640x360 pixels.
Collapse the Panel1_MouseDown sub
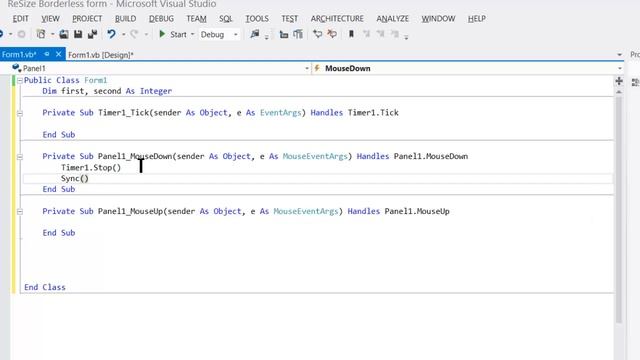20,157
